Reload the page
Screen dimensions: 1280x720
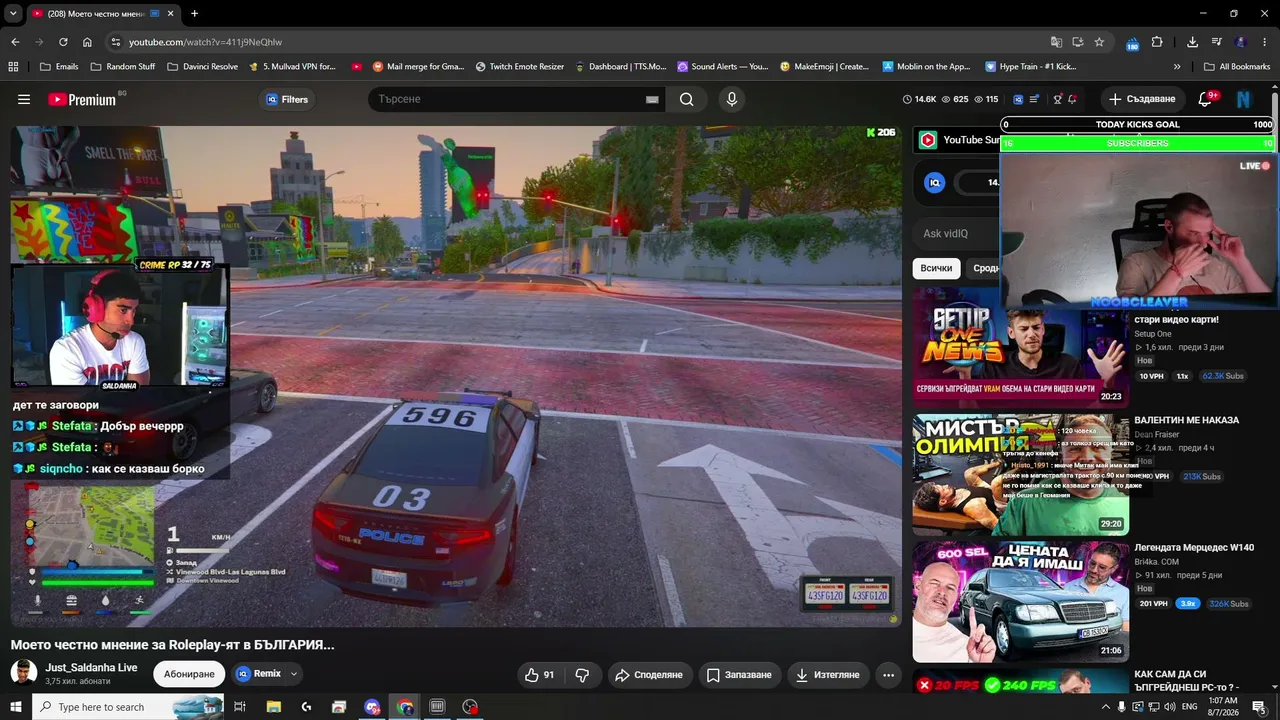pos(63,42)
